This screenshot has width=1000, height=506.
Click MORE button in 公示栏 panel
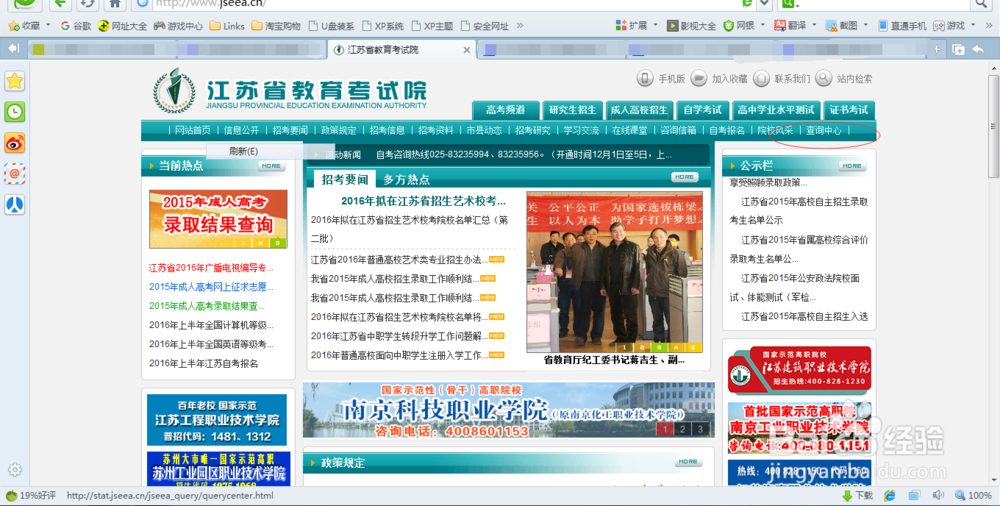(852, 166)
